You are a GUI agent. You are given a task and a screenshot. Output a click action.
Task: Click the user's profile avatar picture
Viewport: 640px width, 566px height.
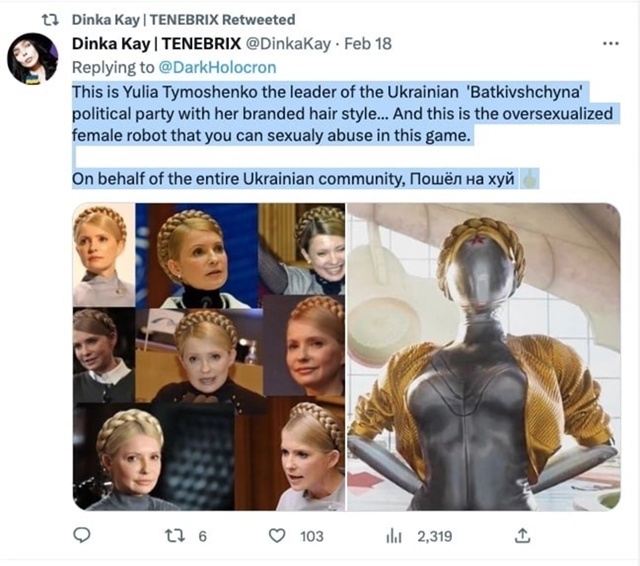point(33,58)
